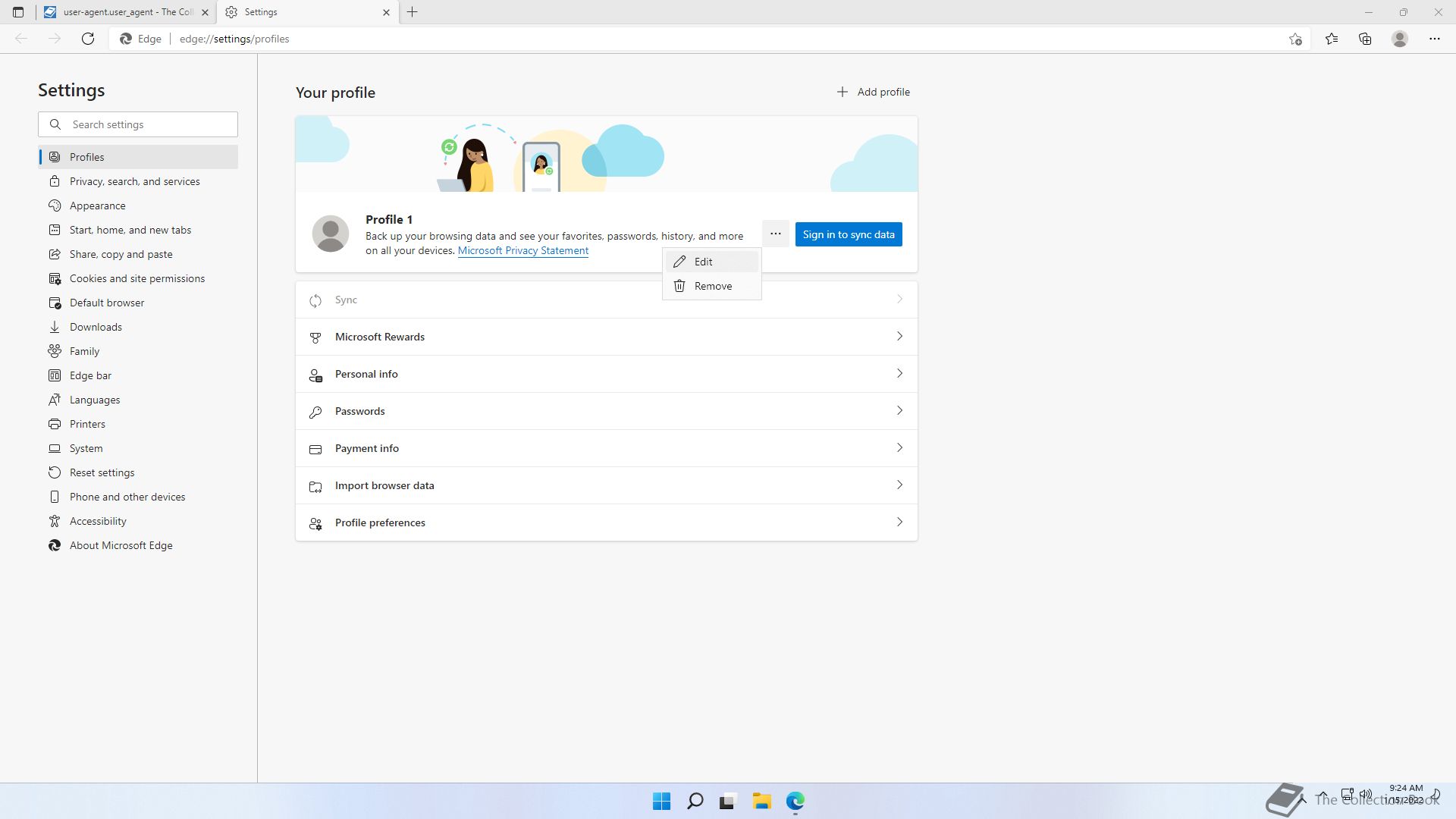
Task: Open Edge bar settings section
Action: pos(138,375)
